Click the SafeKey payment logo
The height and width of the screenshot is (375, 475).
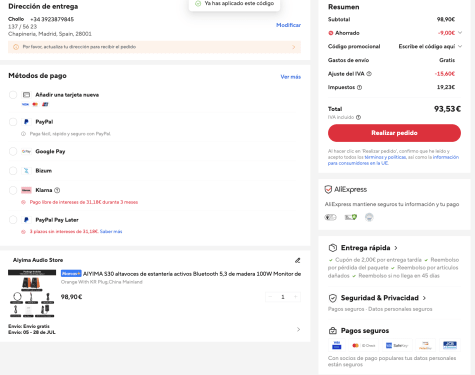pos(397,345)
